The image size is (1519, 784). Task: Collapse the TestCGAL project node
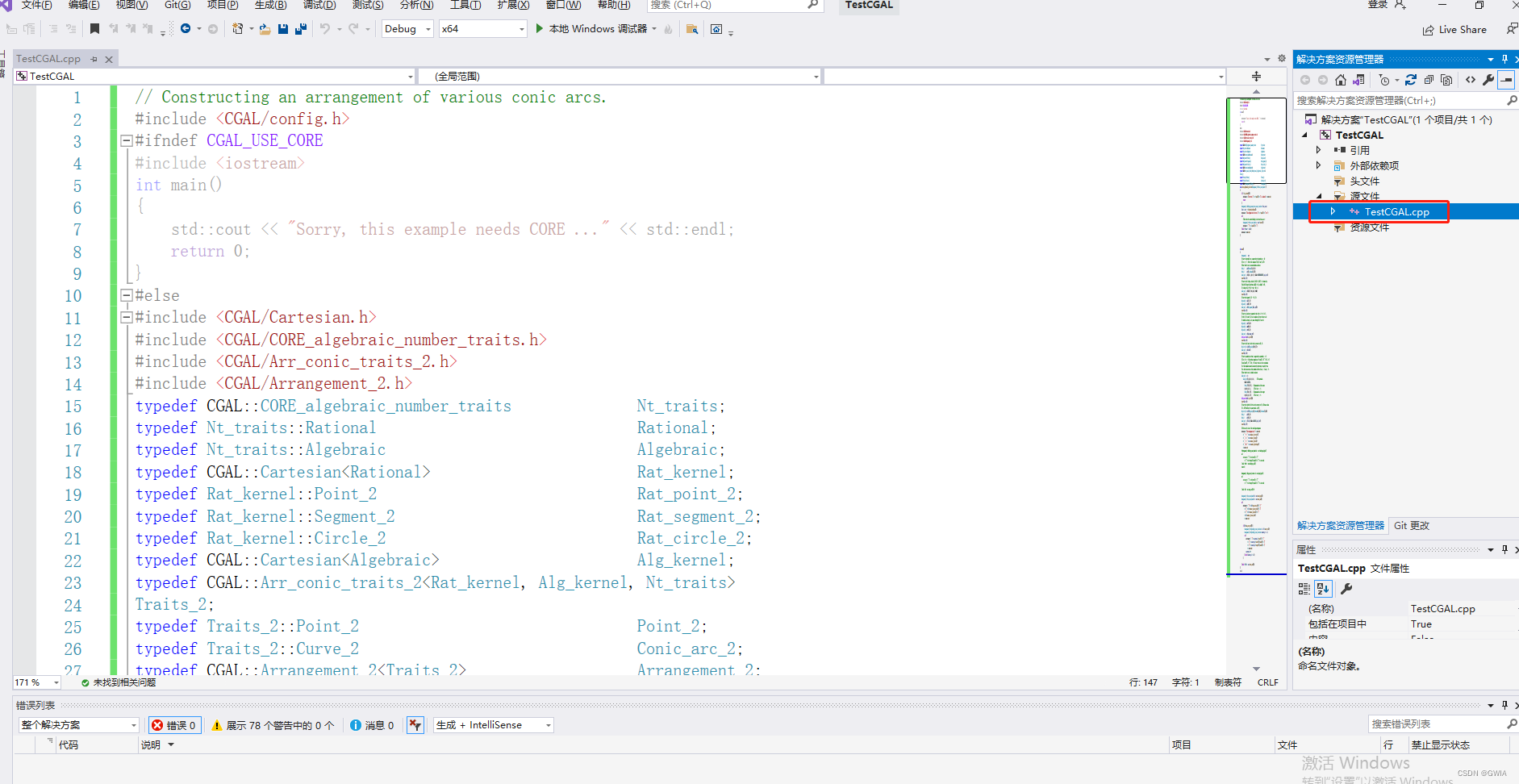[x=1304, y=135]
